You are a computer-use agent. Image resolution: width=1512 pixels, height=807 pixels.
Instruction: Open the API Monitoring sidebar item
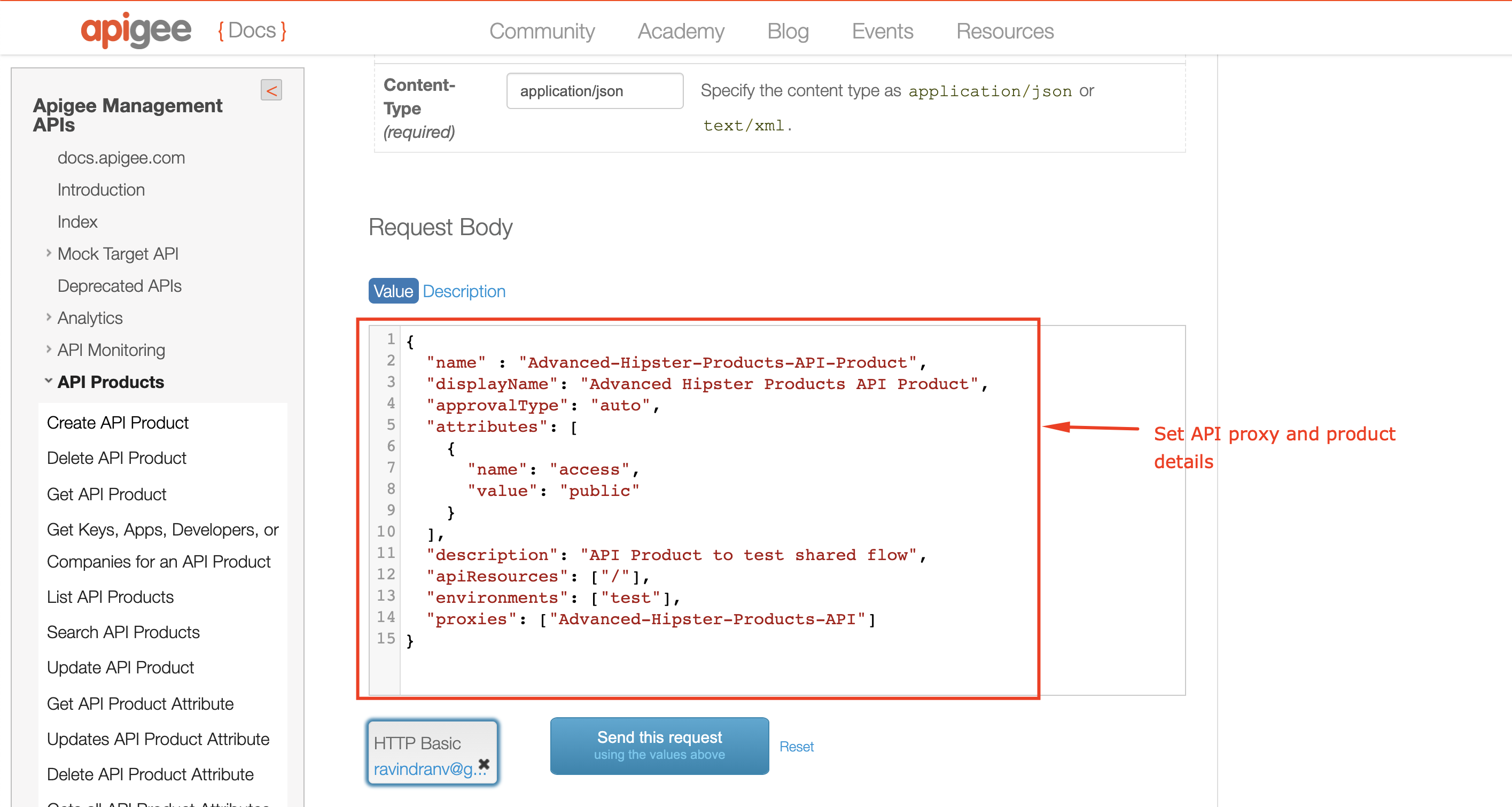[x=111, y=350]
